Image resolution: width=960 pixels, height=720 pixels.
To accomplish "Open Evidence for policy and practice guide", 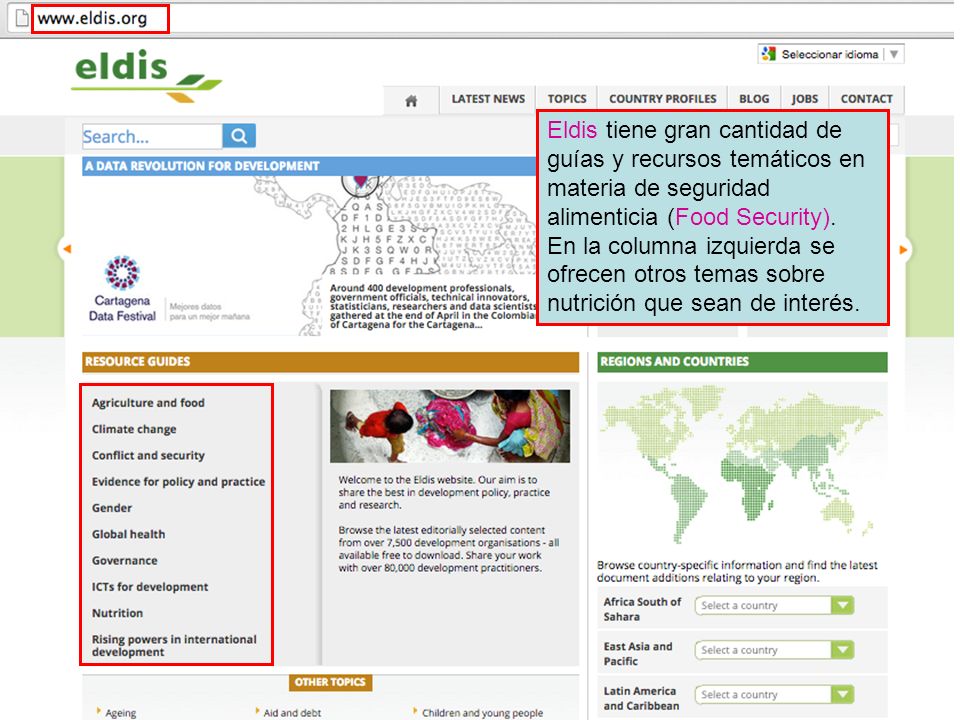I will [178, 482].
